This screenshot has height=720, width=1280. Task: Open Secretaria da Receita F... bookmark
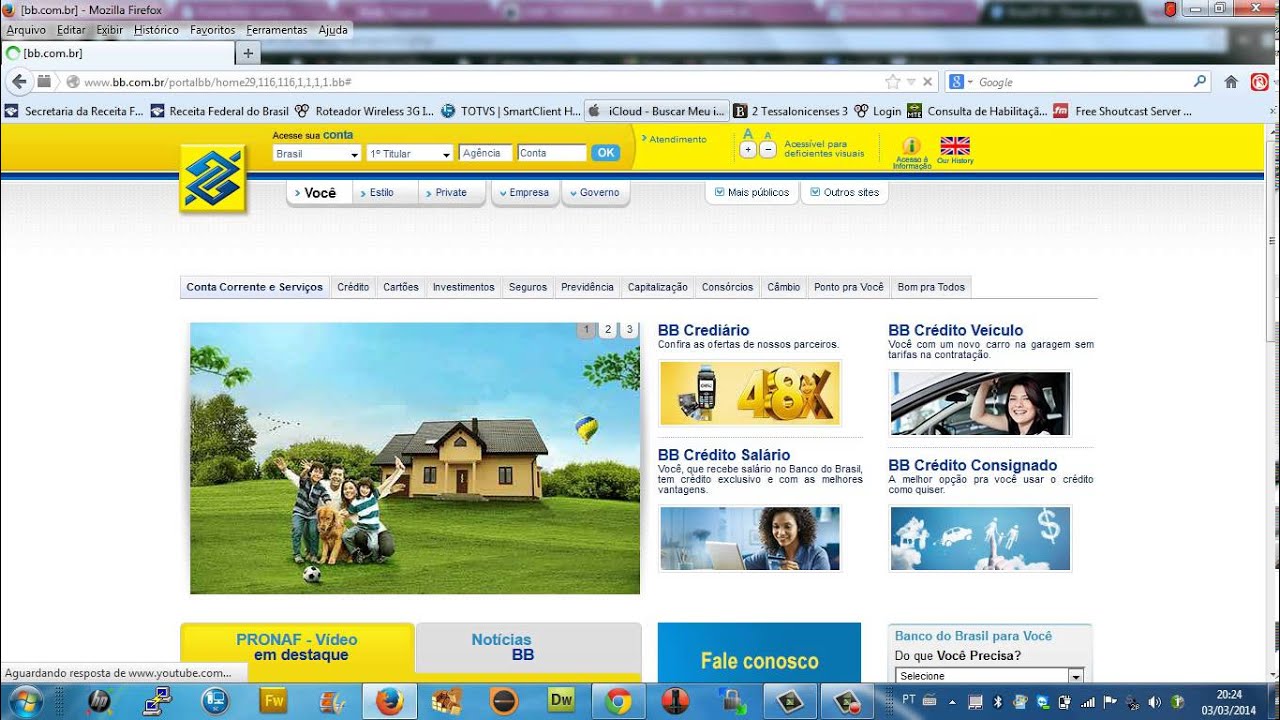click(x=75, y=111)
